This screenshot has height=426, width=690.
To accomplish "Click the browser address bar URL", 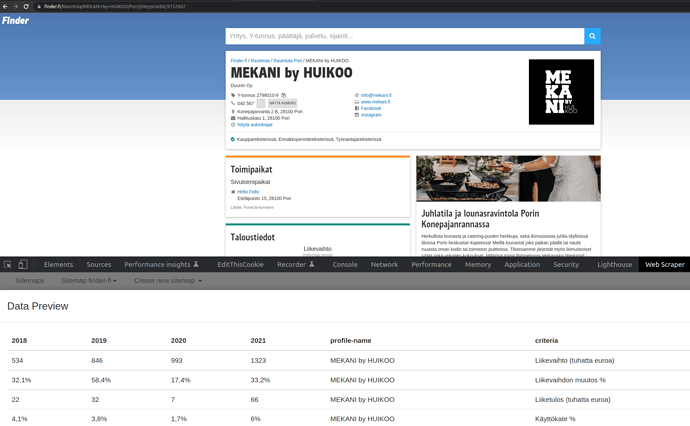I will (x=114, y=7).
